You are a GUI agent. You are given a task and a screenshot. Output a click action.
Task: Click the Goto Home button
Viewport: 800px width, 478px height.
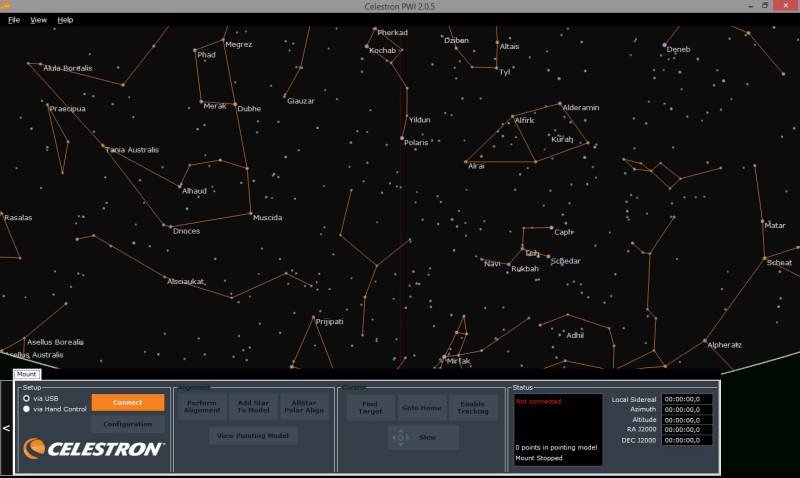(421, 407)
